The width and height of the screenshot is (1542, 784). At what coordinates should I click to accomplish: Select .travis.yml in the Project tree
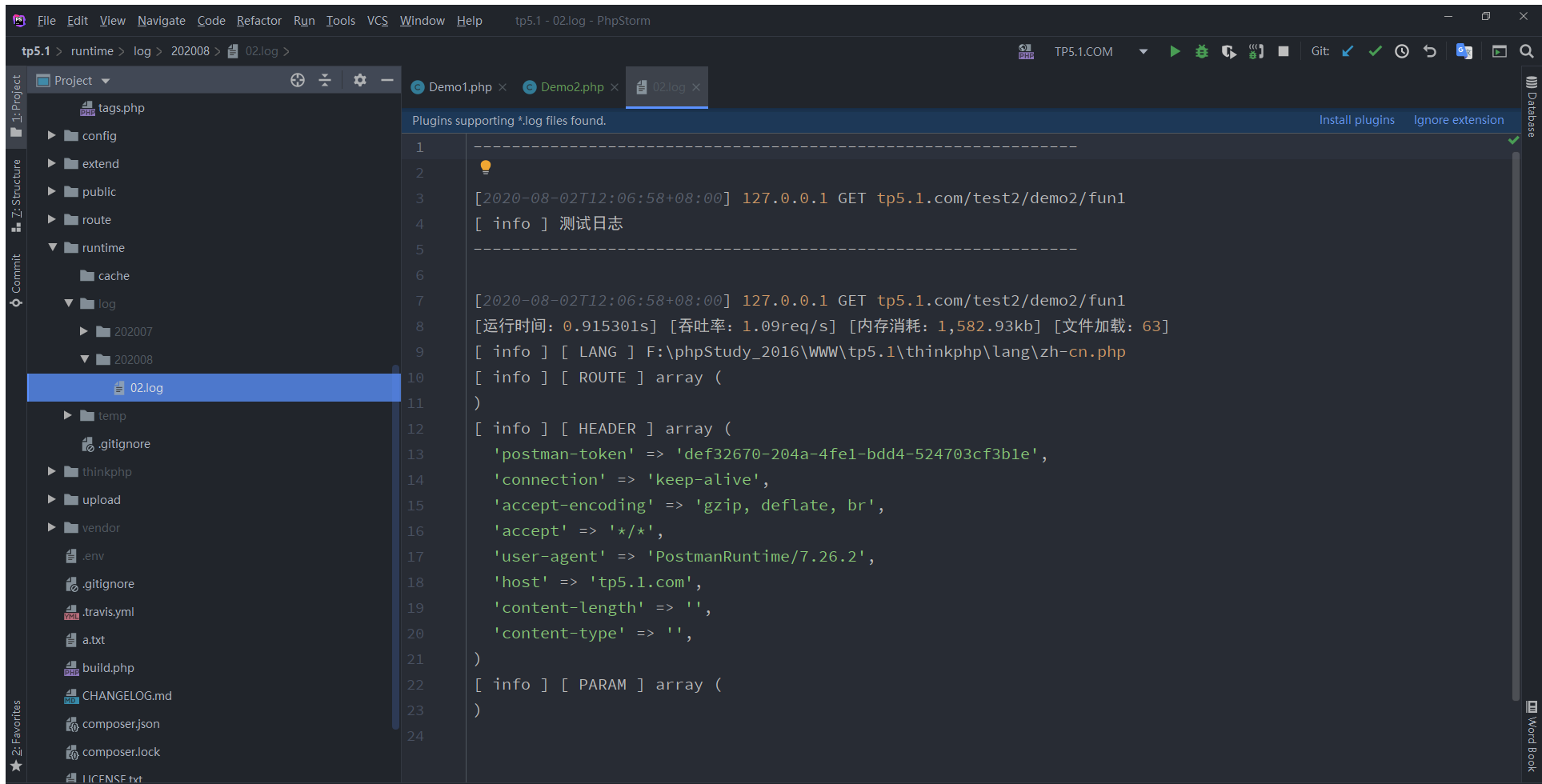(108, 611)
